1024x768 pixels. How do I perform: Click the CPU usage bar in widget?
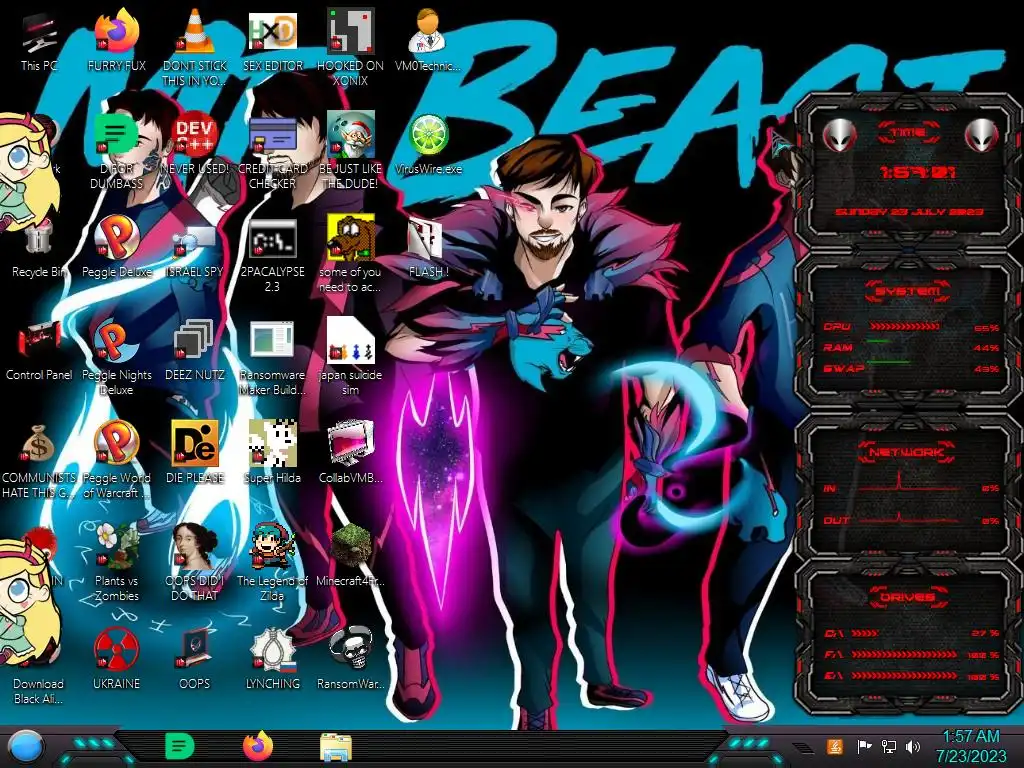tap(905, 327)
